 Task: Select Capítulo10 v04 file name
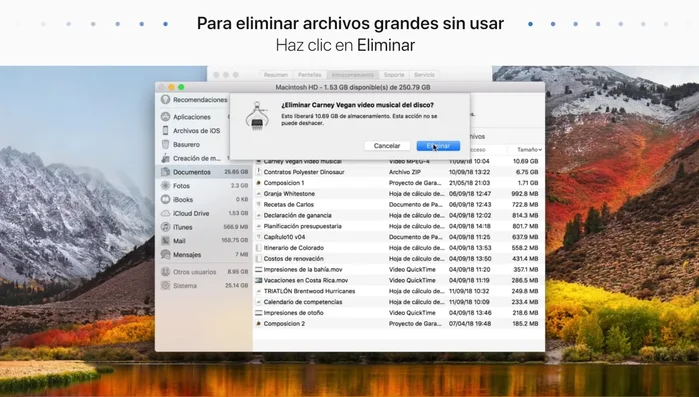point(284,237)
